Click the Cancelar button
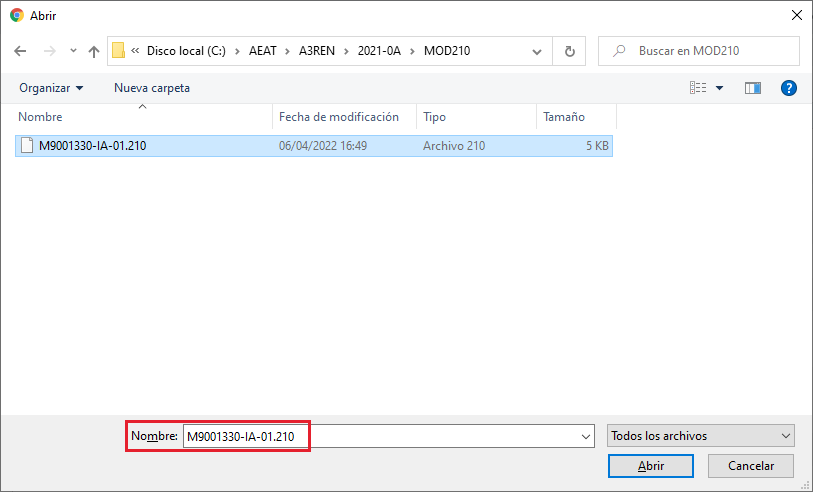This screenshot has width=813, height=492. click(751, 466)
